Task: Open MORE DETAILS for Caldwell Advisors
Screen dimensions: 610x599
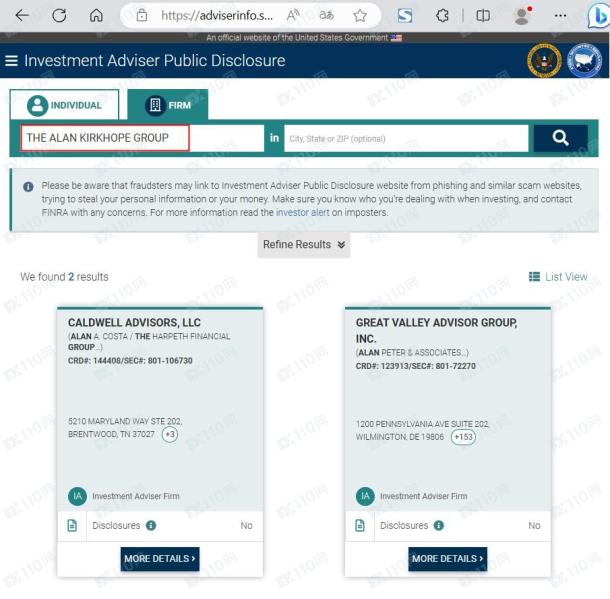Action: 160,559
